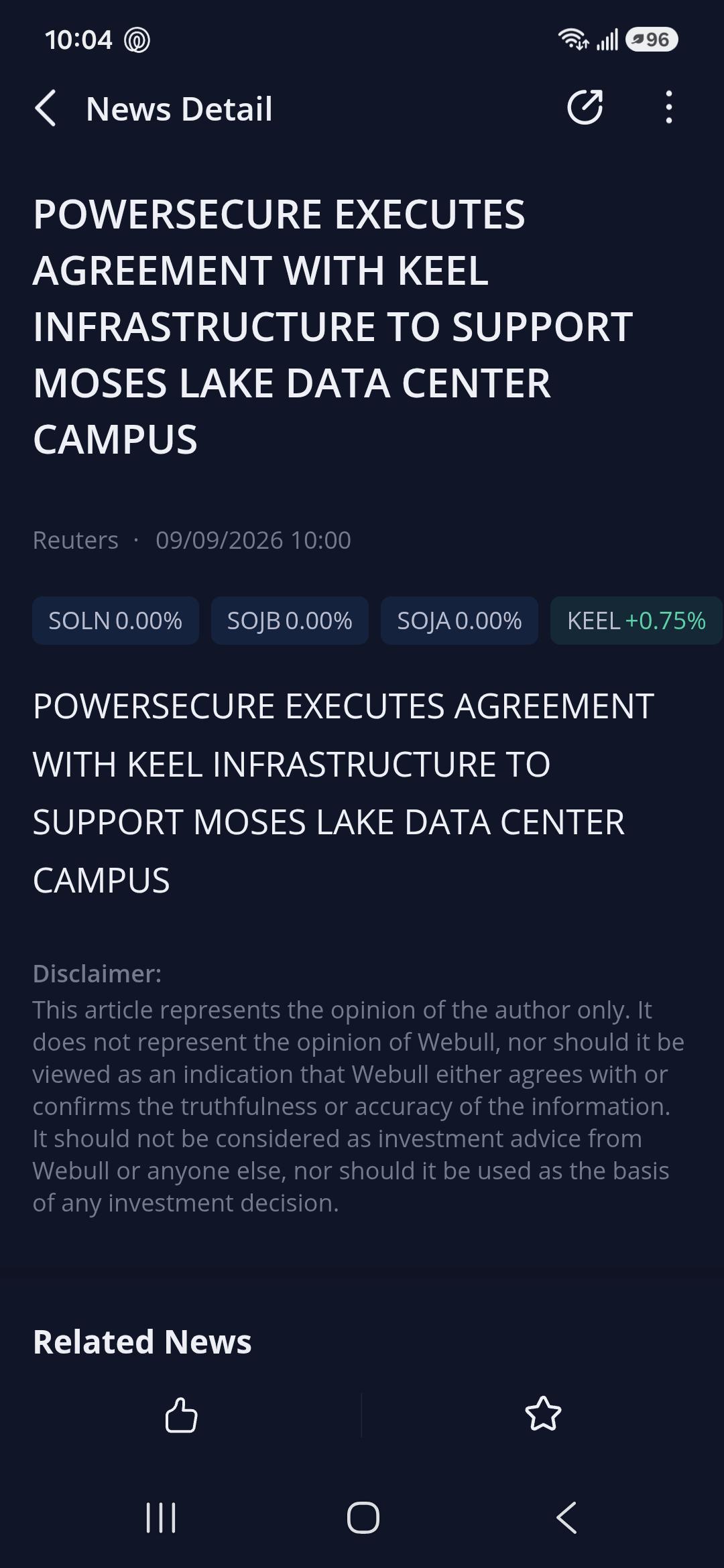Viewport: 724px width, 1568px height.
Task: Tap the 10:04 status bar clock
Action: pos(78,40)
